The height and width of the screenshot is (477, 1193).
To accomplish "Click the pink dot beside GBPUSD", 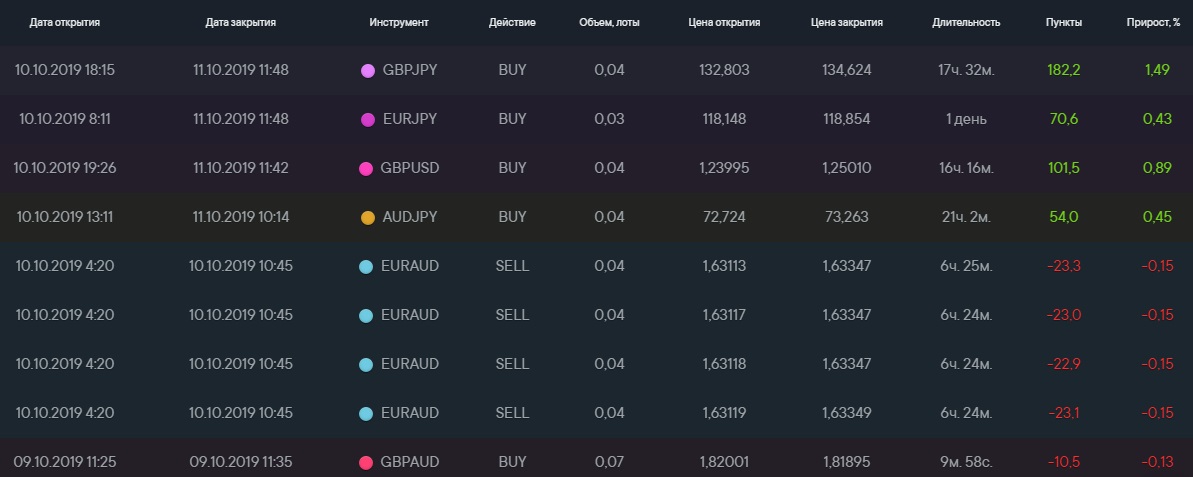I will 366,169.
